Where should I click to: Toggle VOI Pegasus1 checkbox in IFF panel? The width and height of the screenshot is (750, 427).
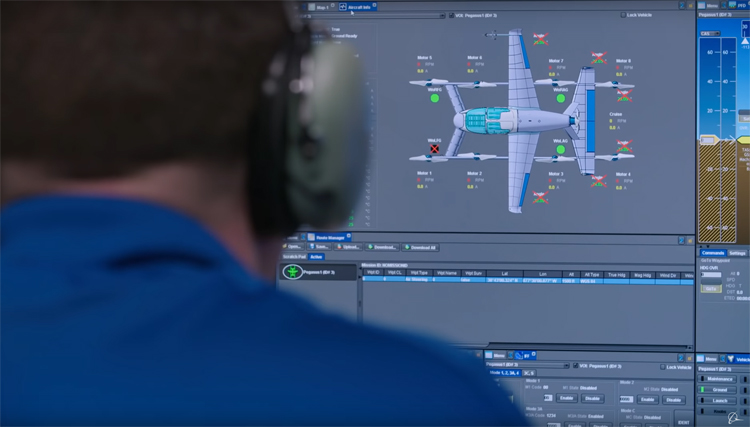pyautogui.click(x=575, y=365)
